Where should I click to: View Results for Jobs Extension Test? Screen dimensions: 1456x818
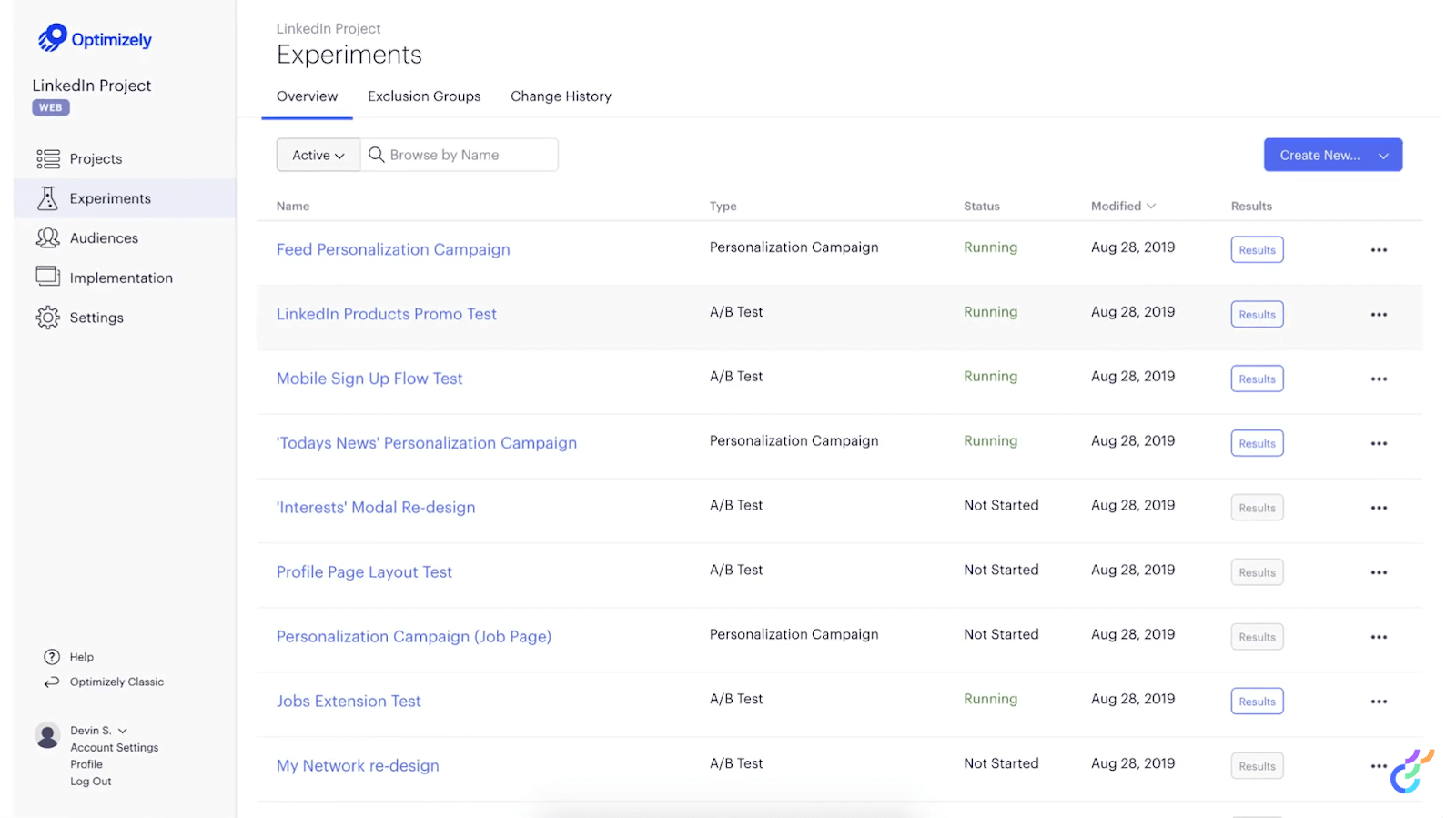click(x=1257, y=702)
